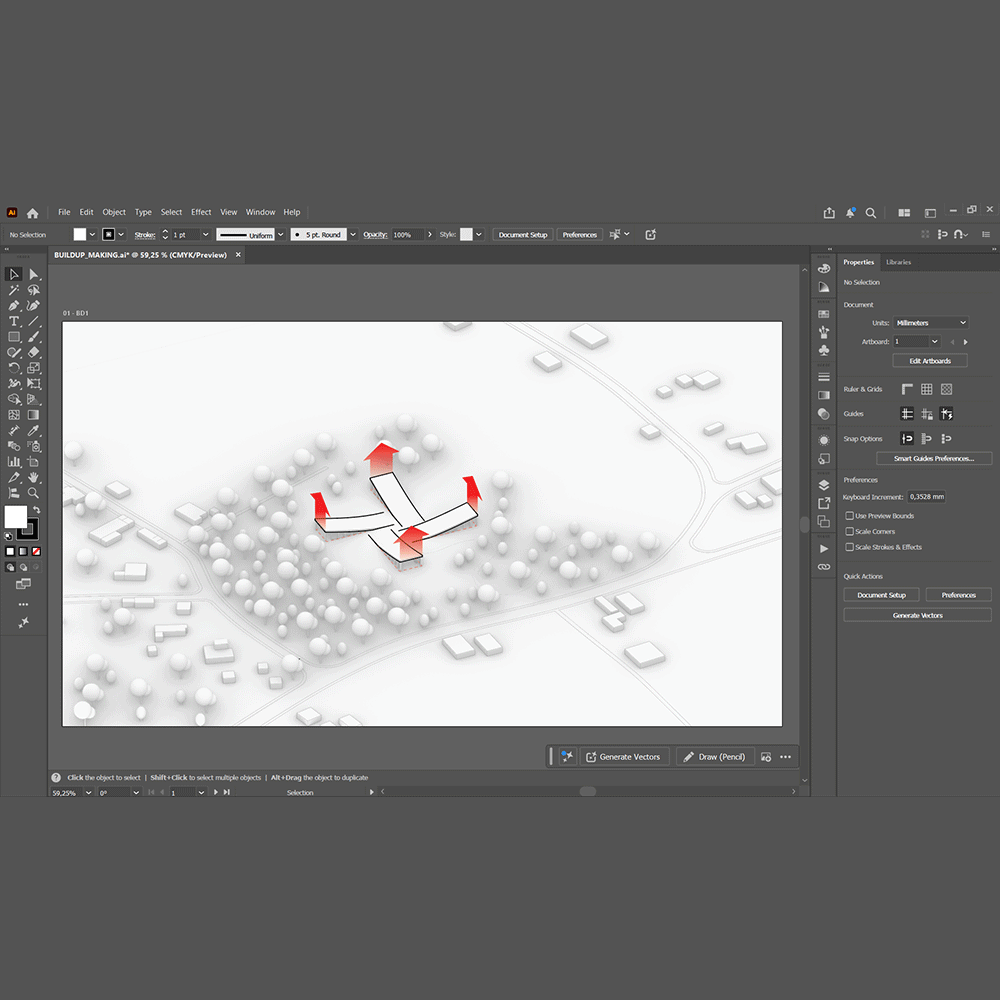The image size is (1000, 1000).
Task: Select the Pen tool
Action: [x=13, y=305]
